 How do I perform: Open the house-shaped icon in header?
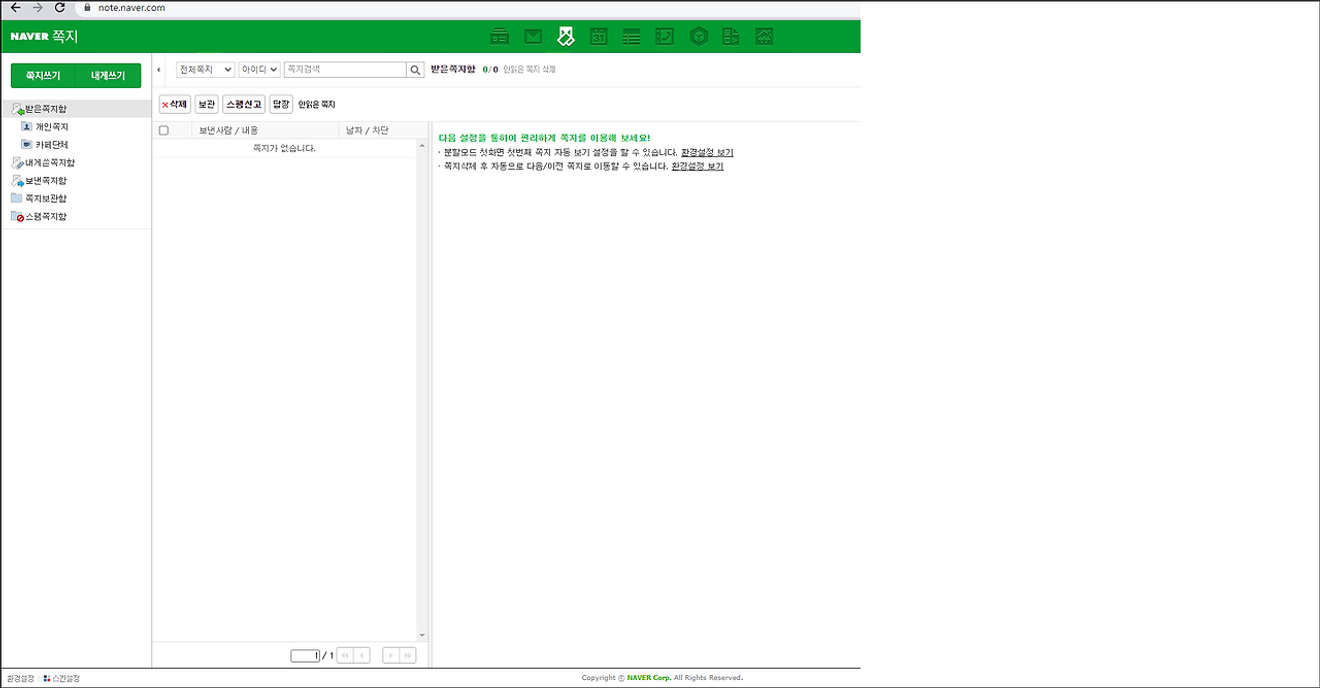pos(764,37)
